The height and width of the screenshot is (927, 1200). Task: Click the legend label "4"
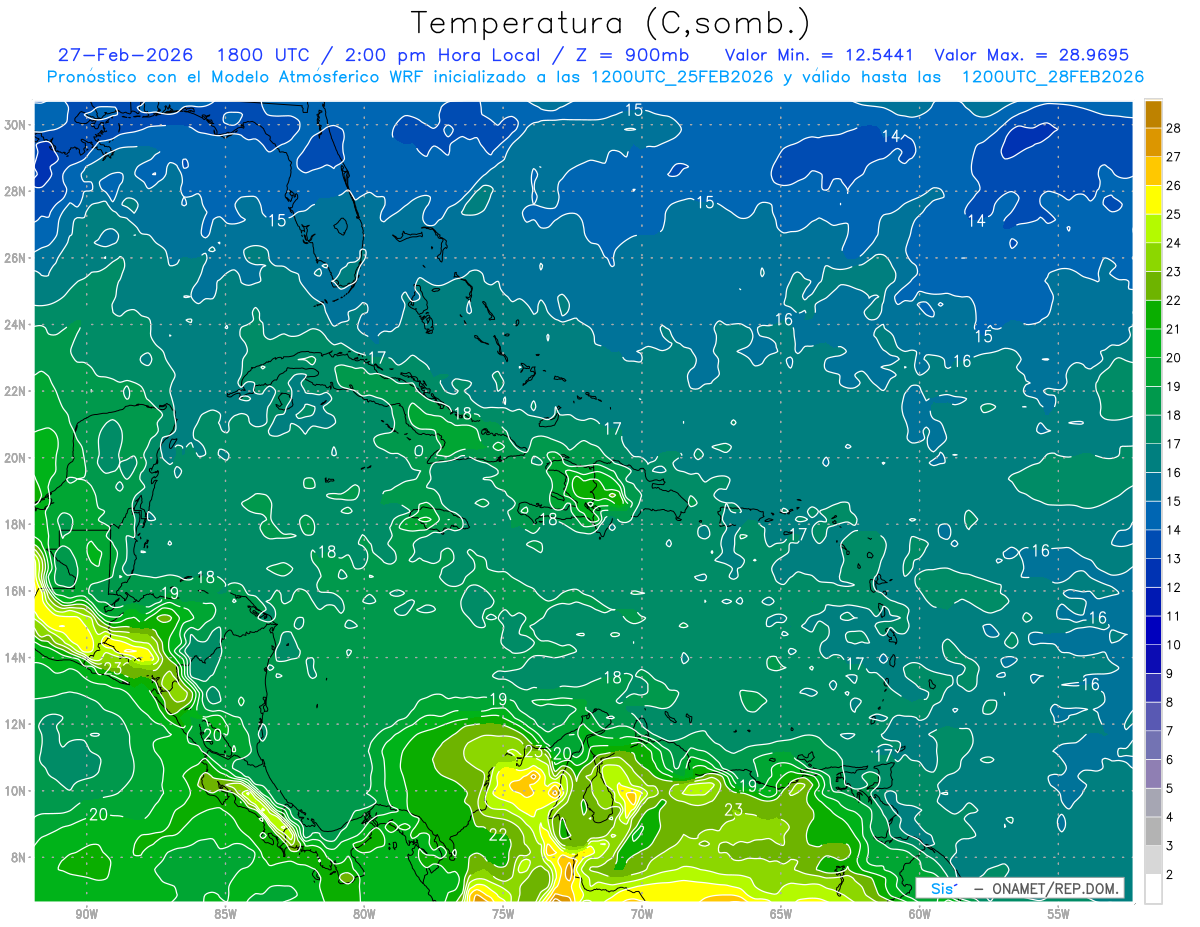pos(1170,818)
